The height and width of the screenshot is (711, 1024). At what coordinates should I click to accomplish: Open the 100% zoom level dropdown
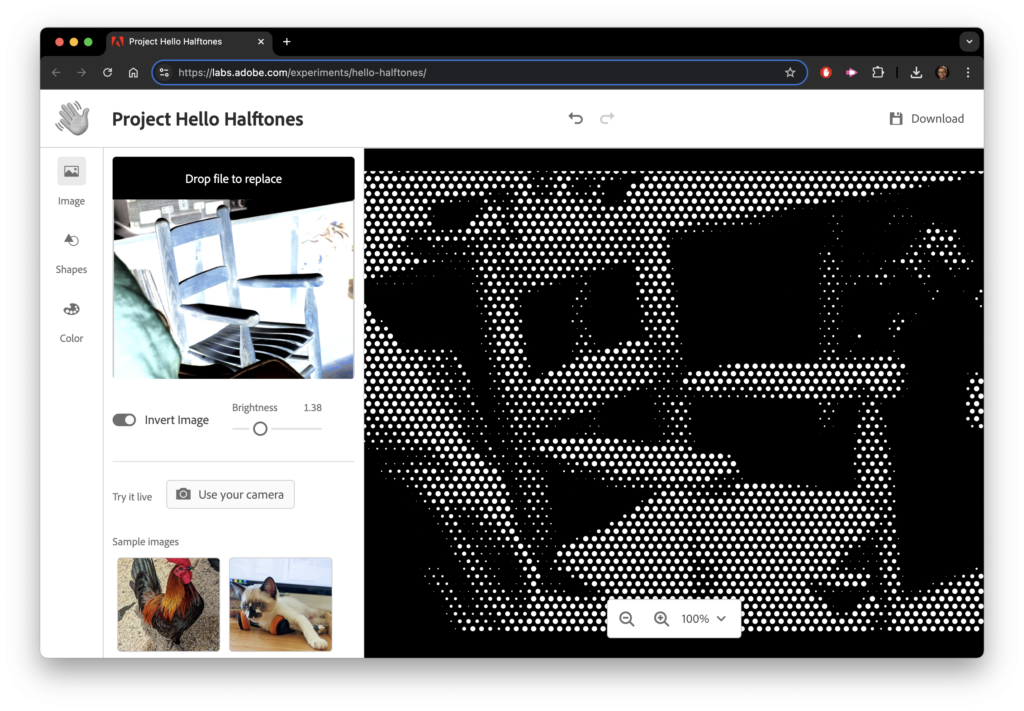[x=703, y=618]
